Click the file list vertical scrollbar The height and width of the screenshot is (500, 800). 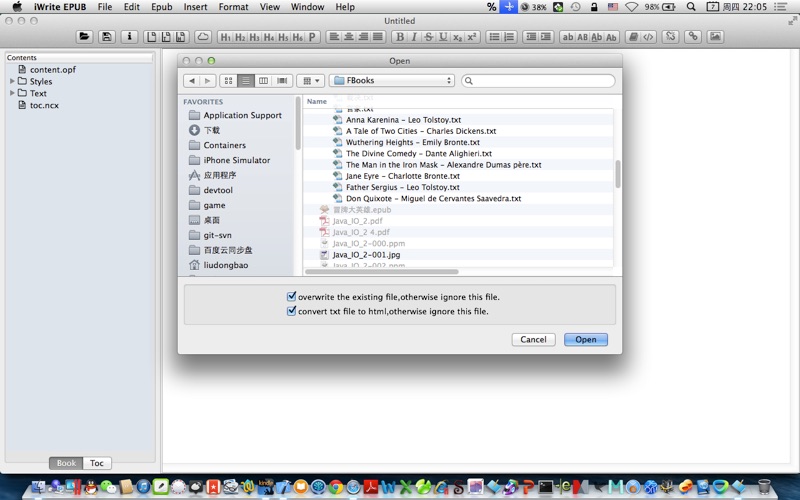tap(618, 174)
